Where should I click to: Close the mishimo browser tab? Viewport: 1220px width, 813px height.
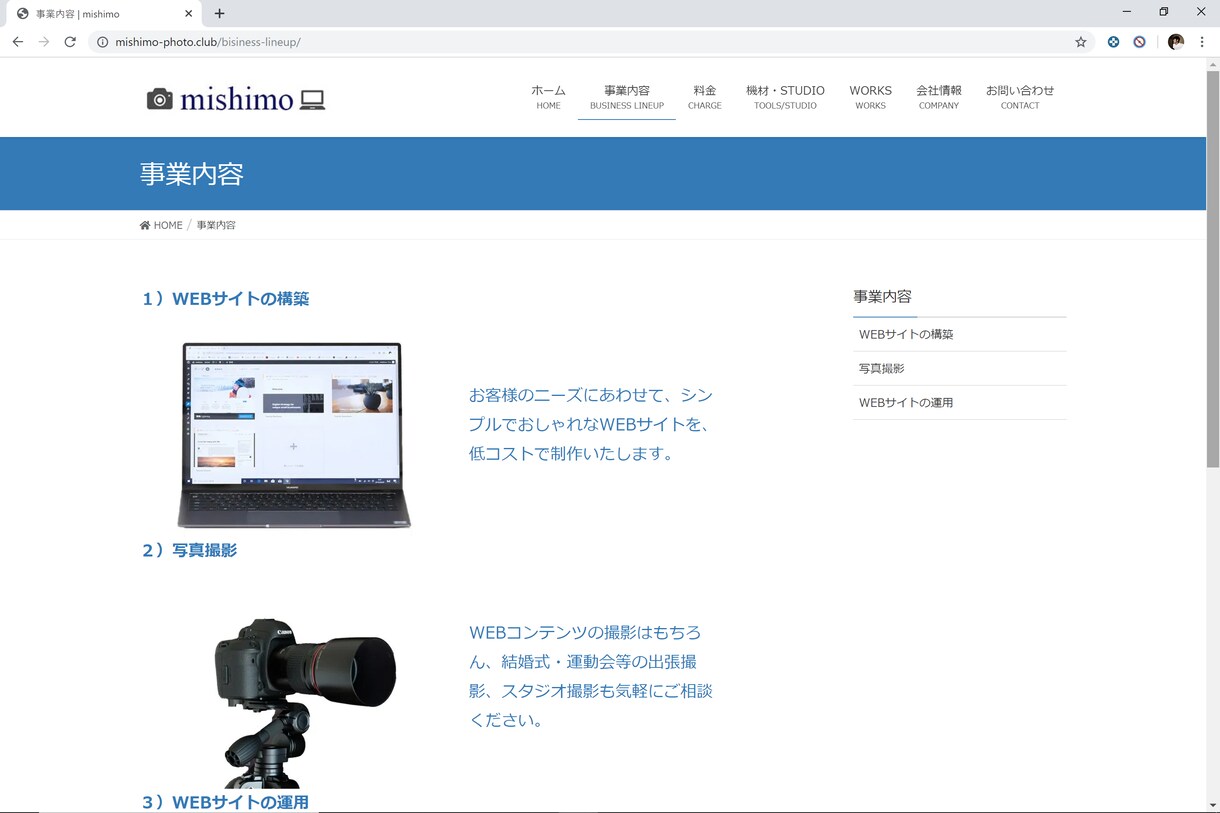[187, 14]
